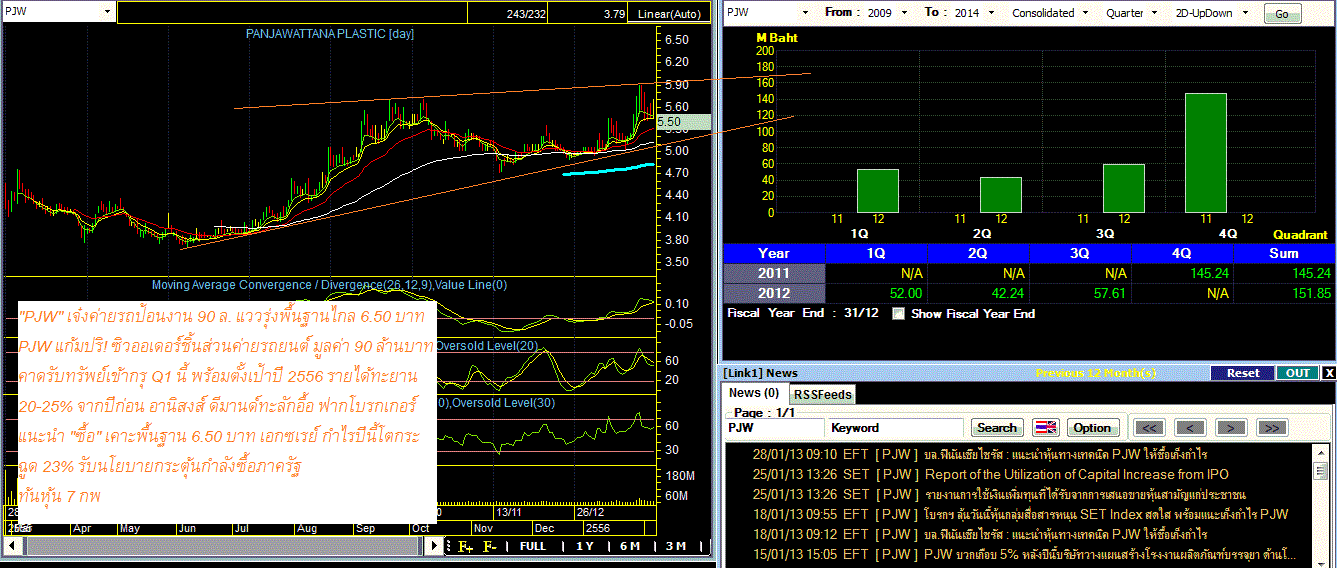Screen dimensions: 1337x568
Task: Open the Consolidated statement type dropdown
Action: (1086, 12)
